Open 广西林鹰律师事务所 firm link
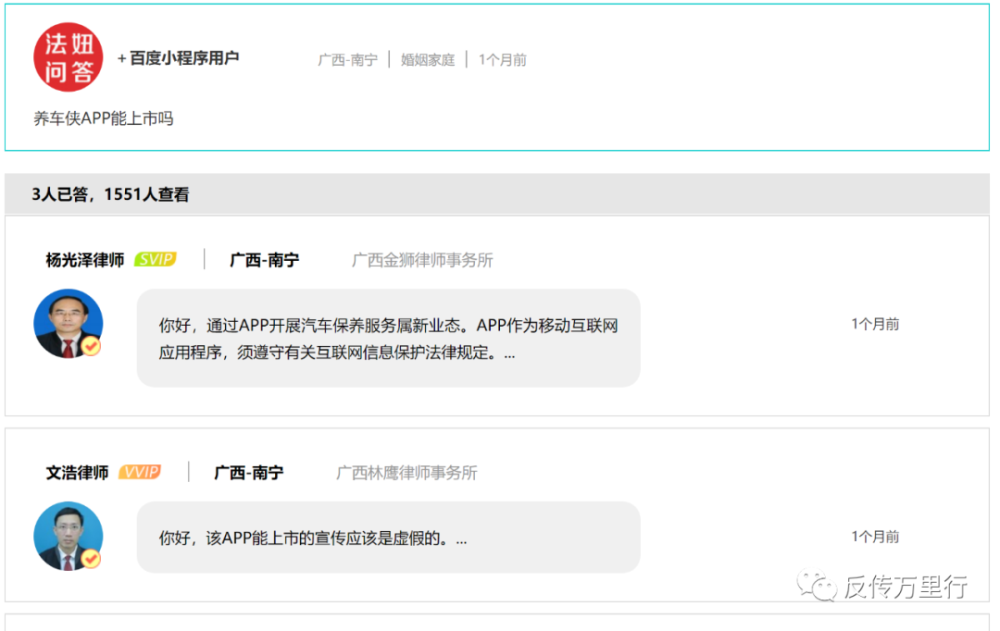1000x631 pixels. tap(407, 473)
